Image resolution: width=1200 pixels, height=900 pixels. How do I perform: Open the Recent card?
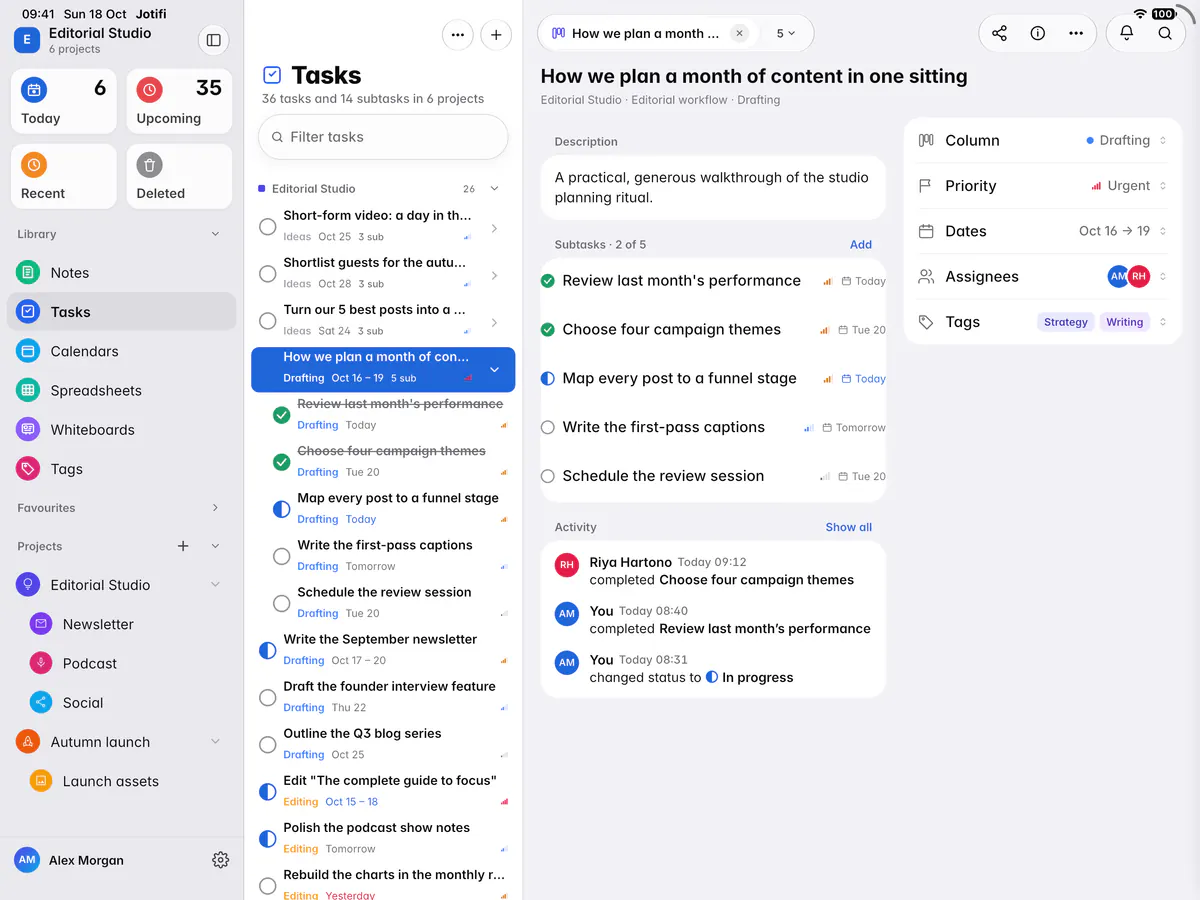(64, 176)
